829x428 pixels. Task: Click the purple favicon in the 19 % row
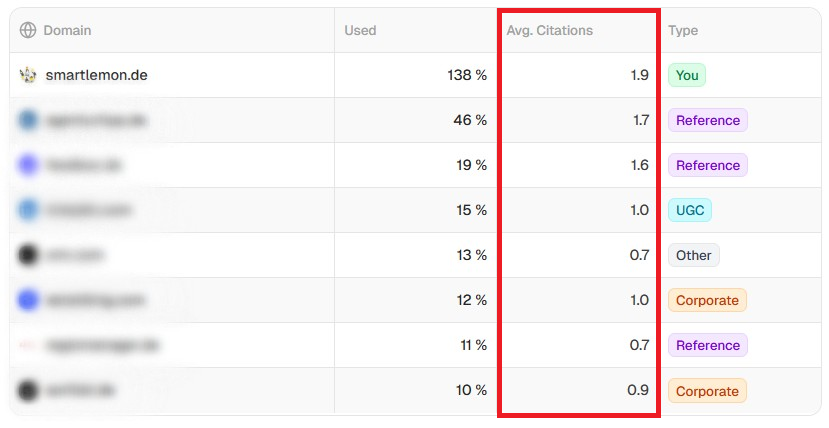[x=28, y=165]
